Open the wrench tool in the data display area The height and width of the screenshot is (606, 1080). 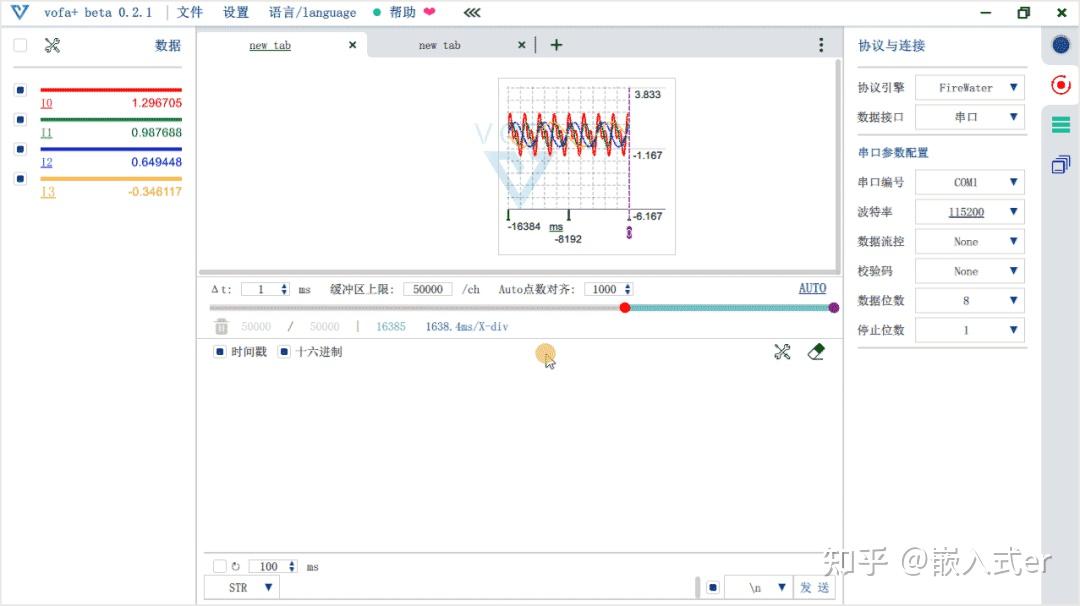[782, 352]
